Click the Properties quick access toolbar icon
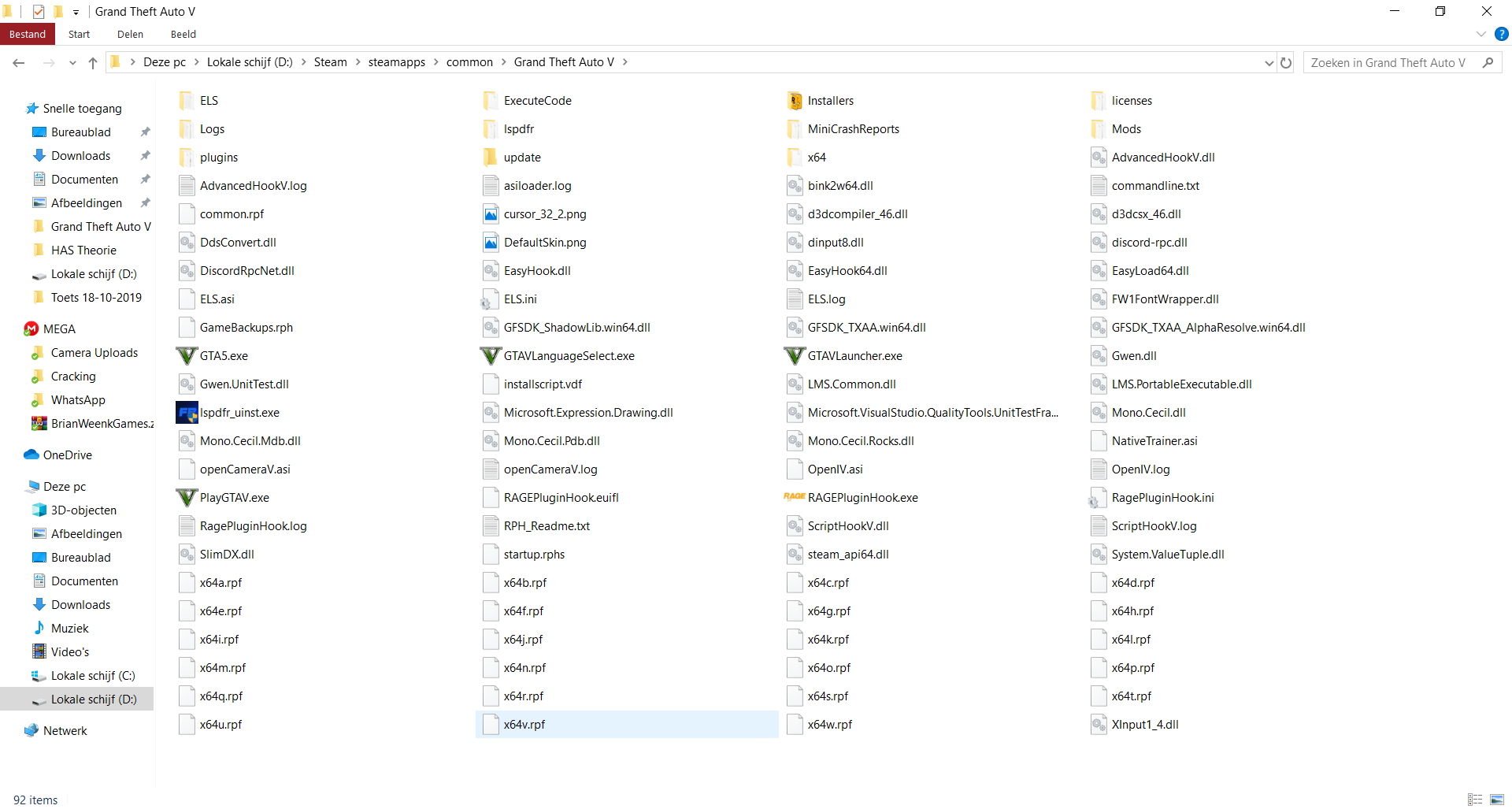The height and width of the screenshot is (809, 1512). coord(38,12)
